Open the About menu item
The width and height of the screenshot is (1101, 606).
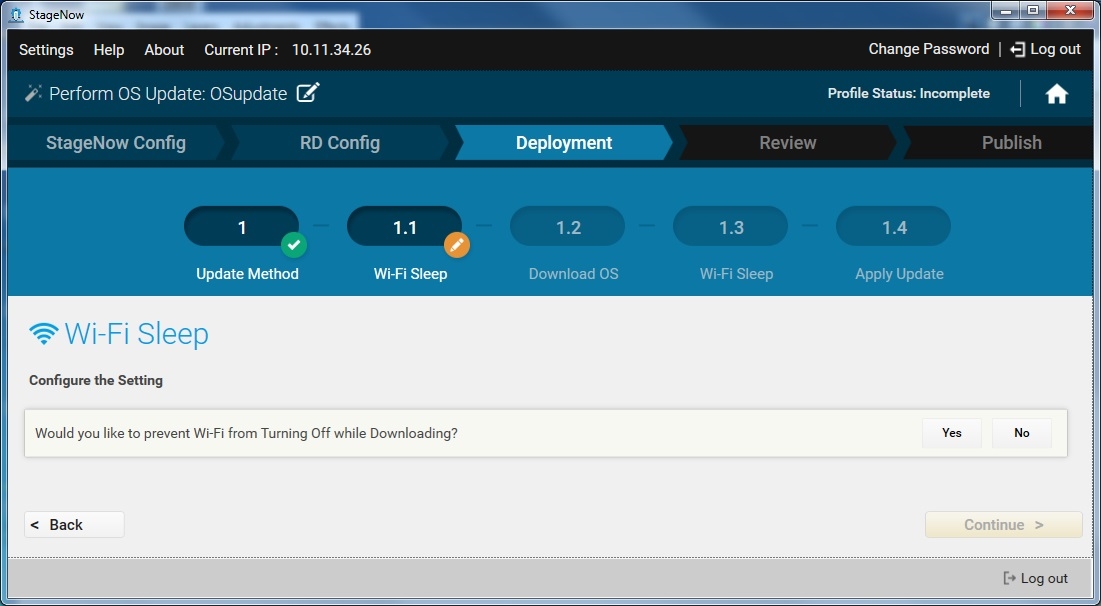(x=164, y=50)
